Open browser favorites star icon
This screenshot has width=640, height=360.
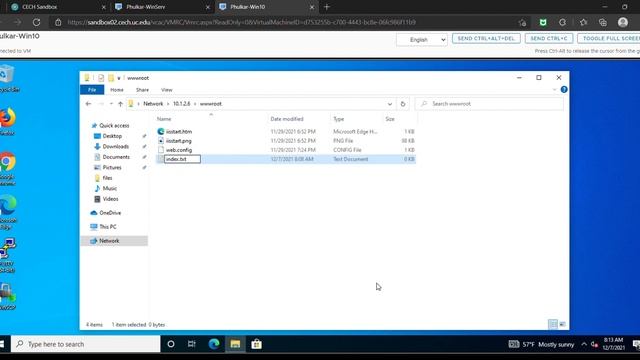point(583,22)
